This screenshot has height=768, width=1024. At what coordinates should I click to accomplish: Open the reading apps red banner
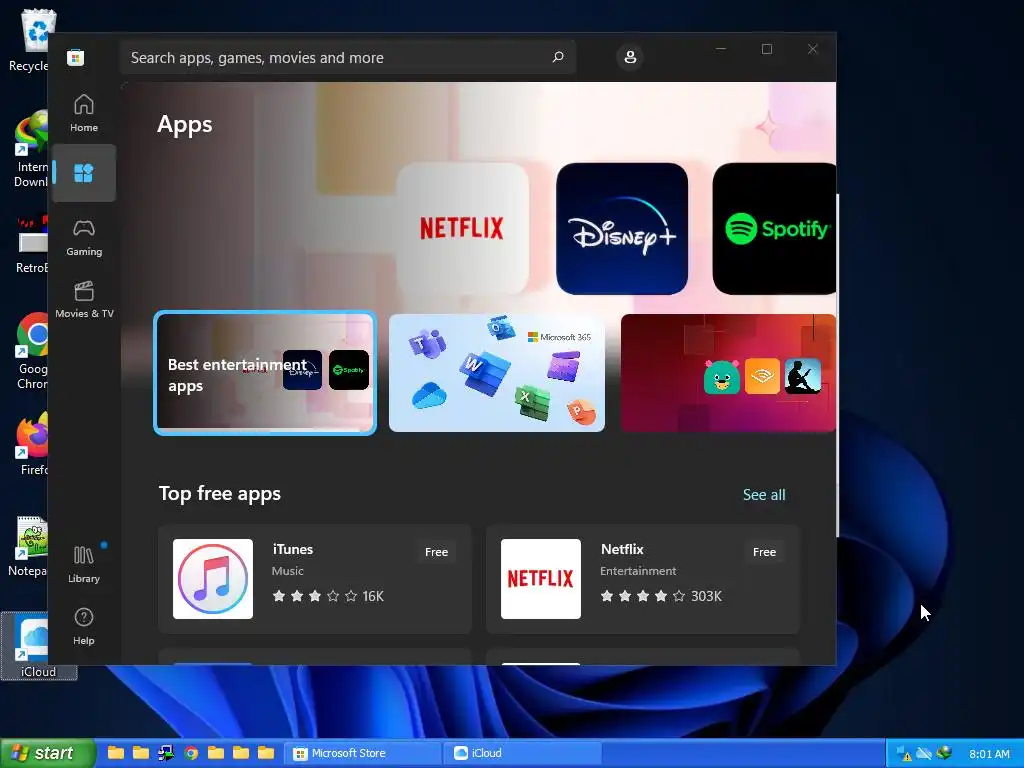728,373
